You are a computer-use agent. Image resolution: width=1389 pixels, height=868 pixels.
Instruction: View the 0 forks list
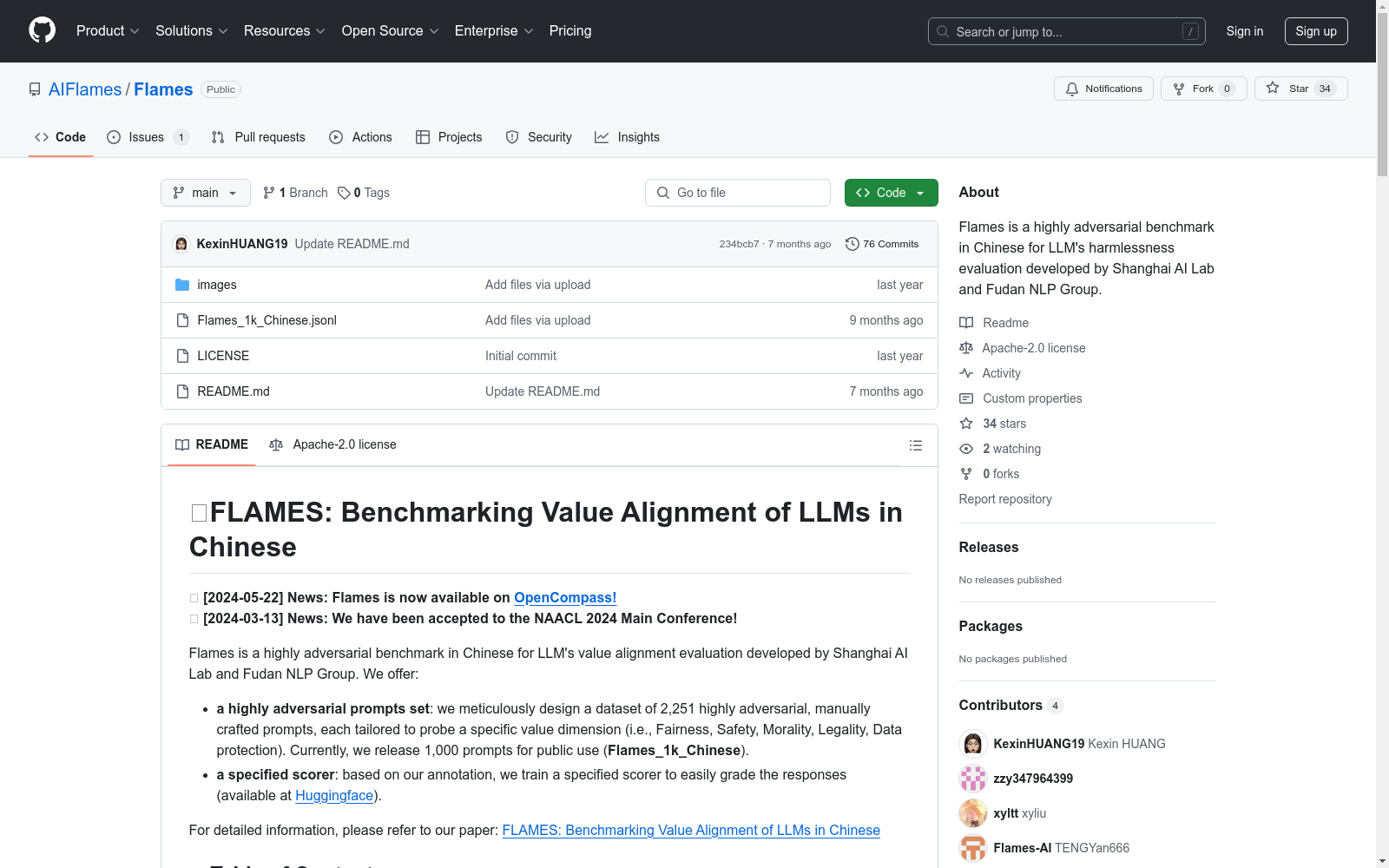pyautogui.click(x=990, y=474)
